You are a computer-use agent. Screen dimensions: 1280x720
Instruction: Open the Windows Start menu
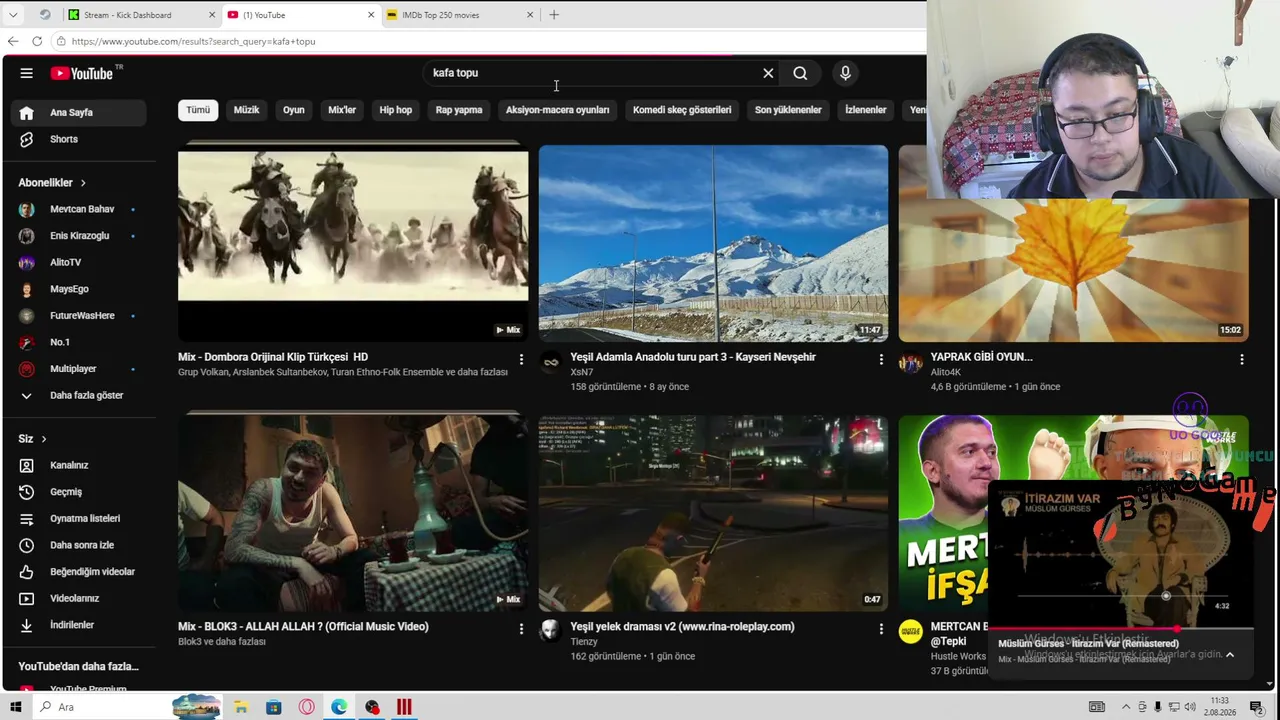coord(16,707)
